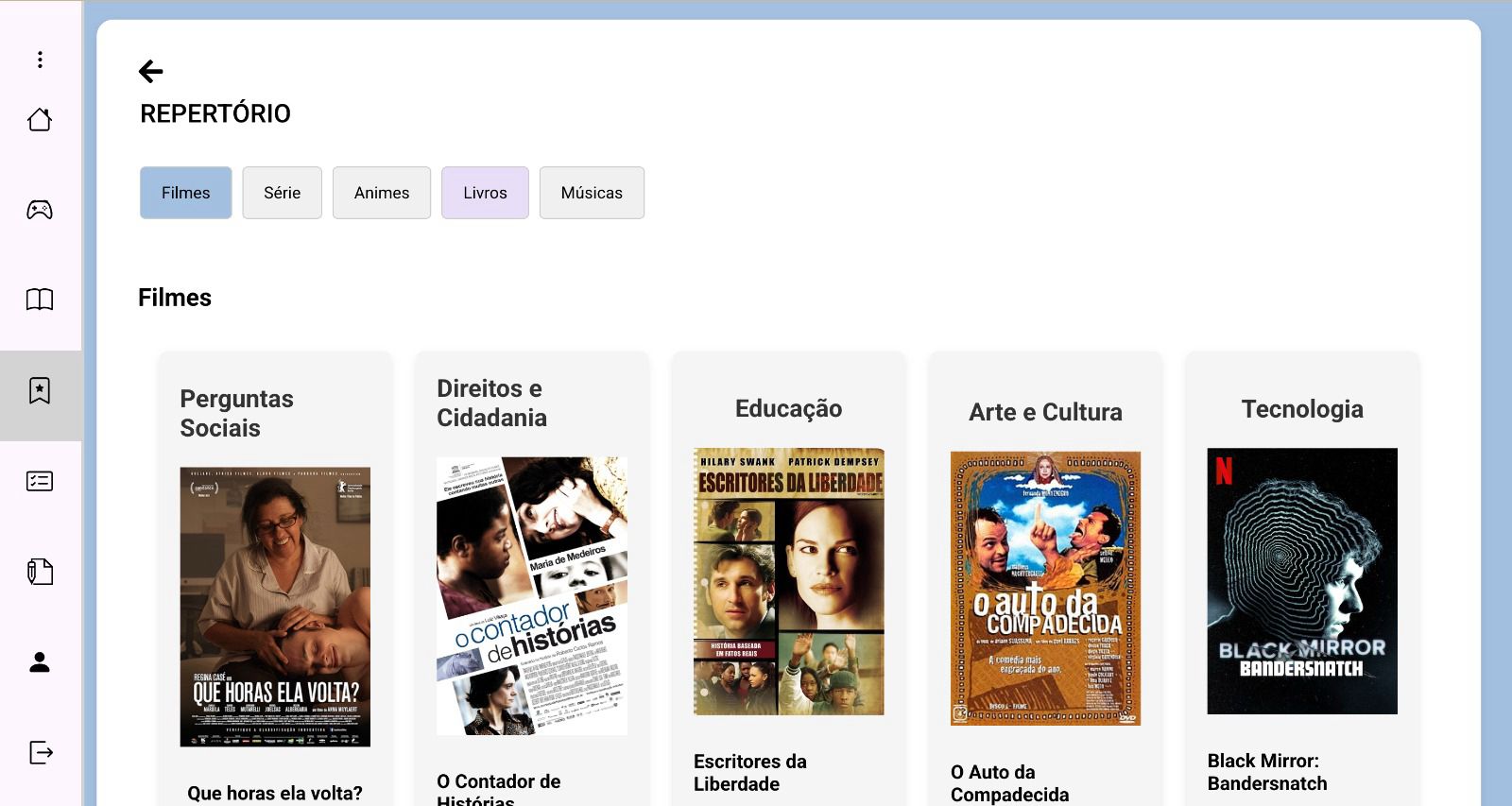Open the open-book icon in sidebar

pos(40,300)
